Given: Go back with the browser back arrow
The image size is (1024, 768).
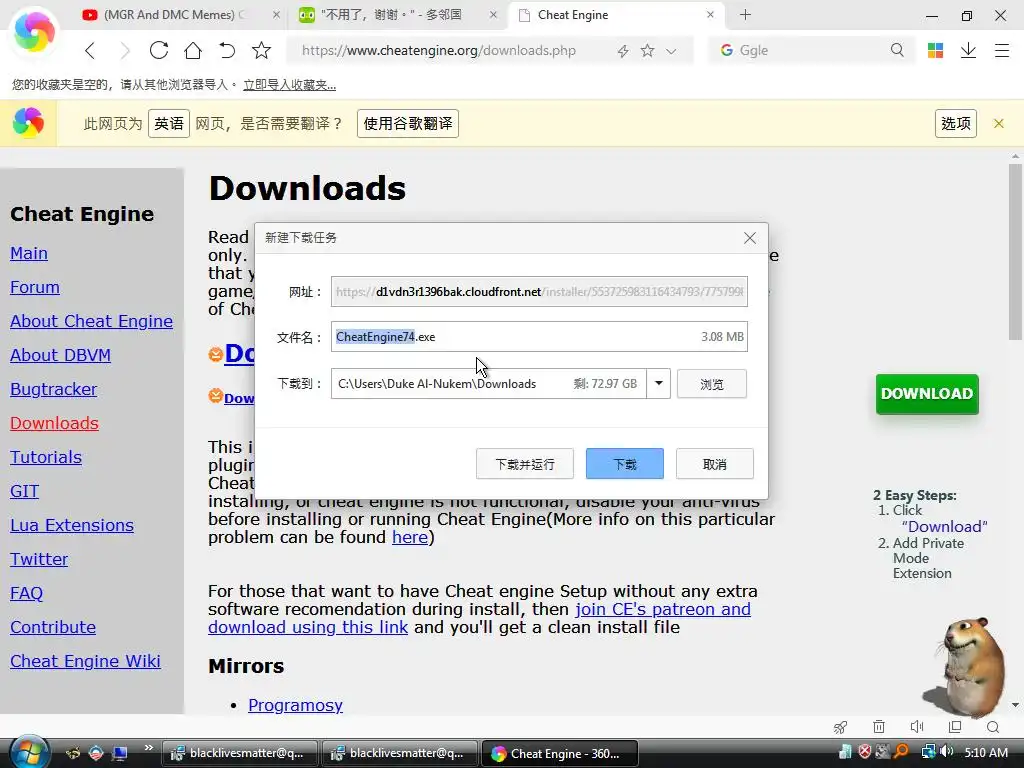Looking at the screenshot, I should (x=90, y=50).
